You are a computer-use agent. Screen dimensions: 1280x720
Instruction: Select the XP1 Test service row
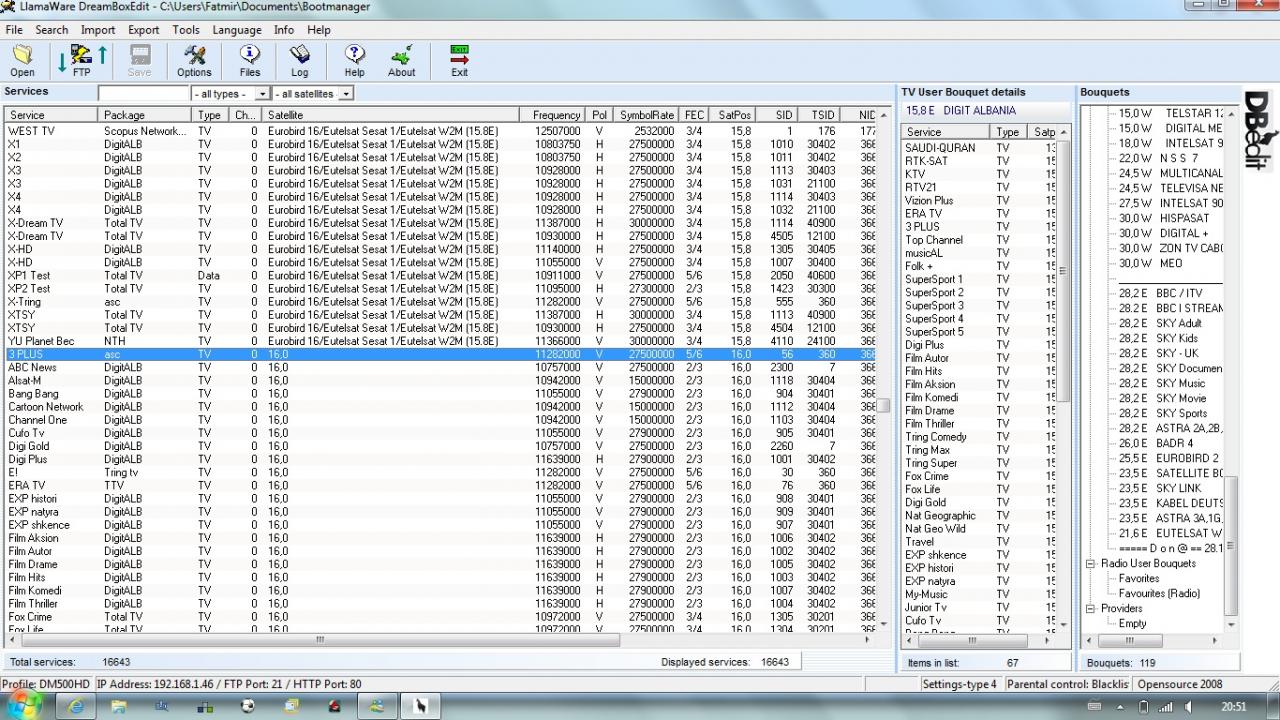pos(439,275)
